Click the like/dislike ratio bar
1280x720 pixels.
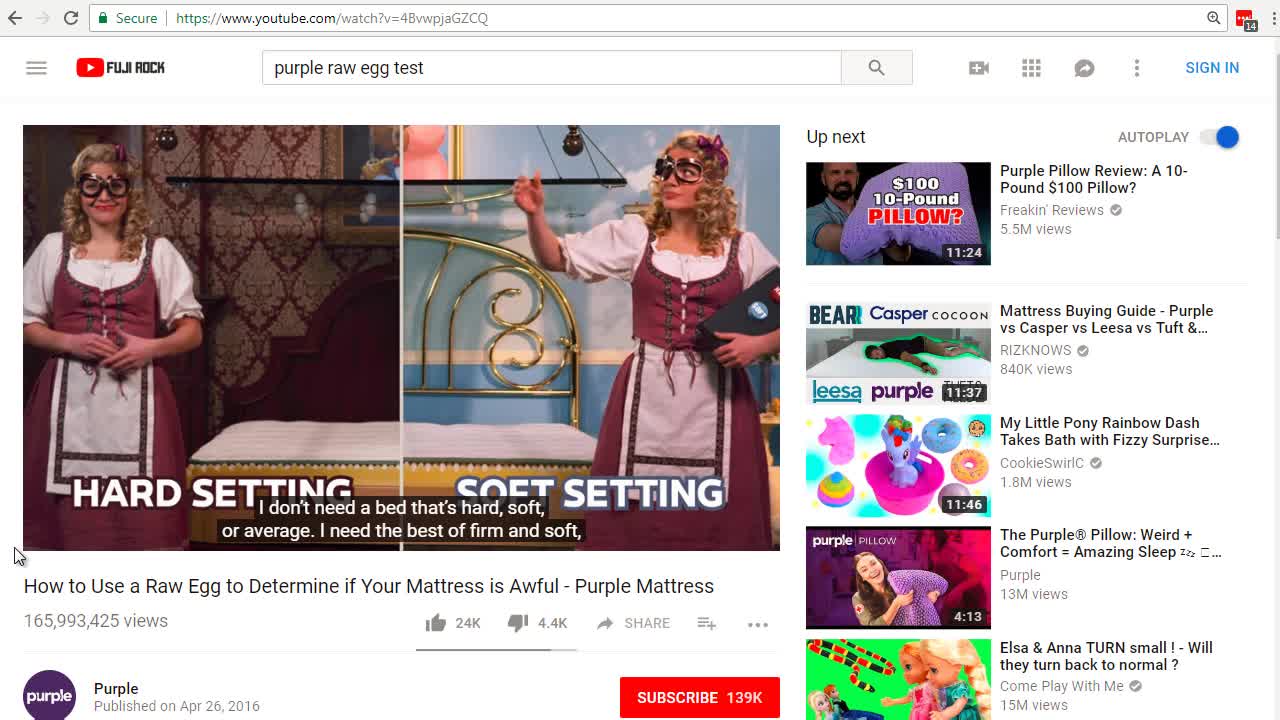(x=496, y=650)
